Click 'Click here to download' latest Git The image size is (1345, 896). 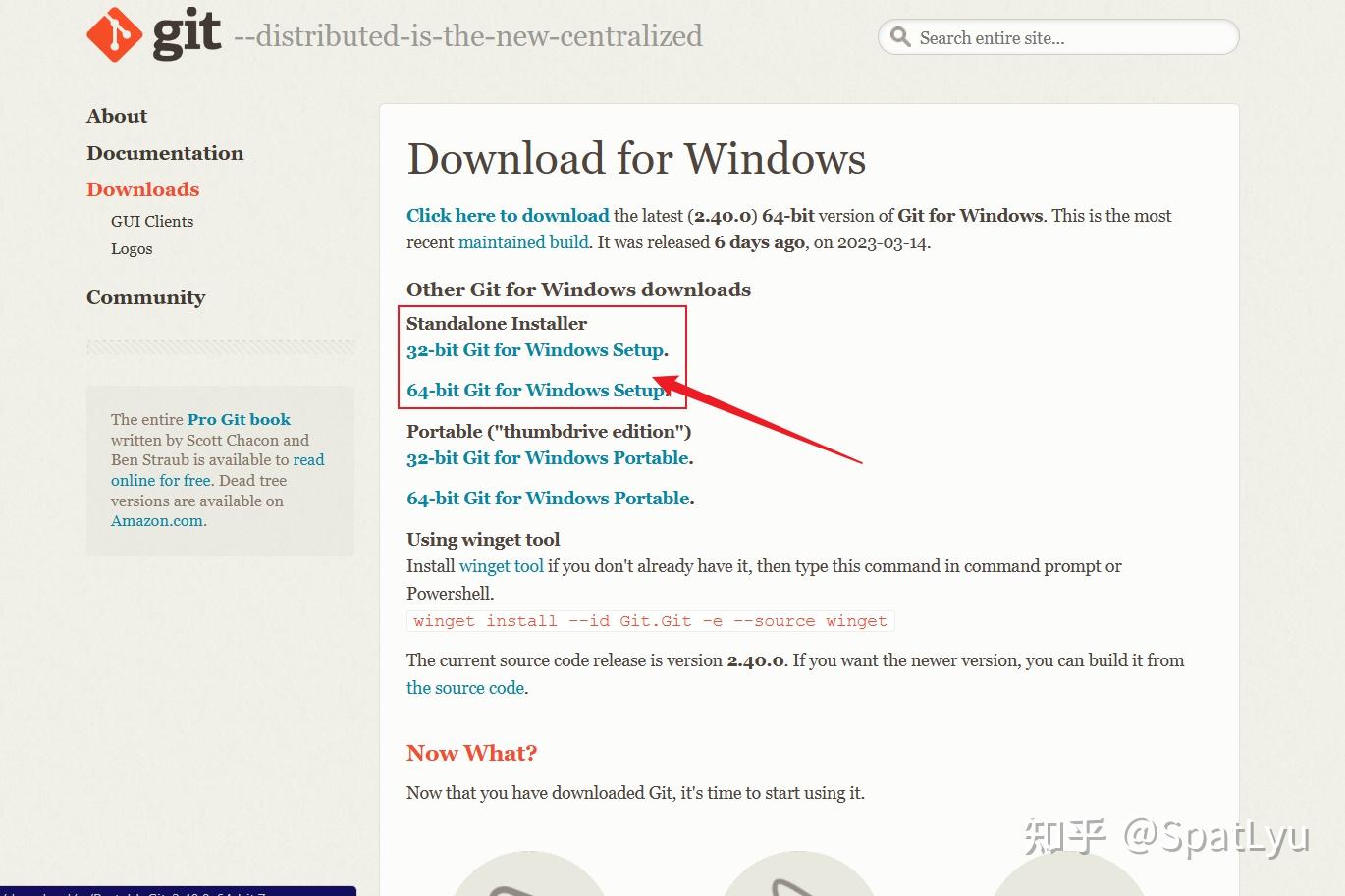tap(508, 215)
